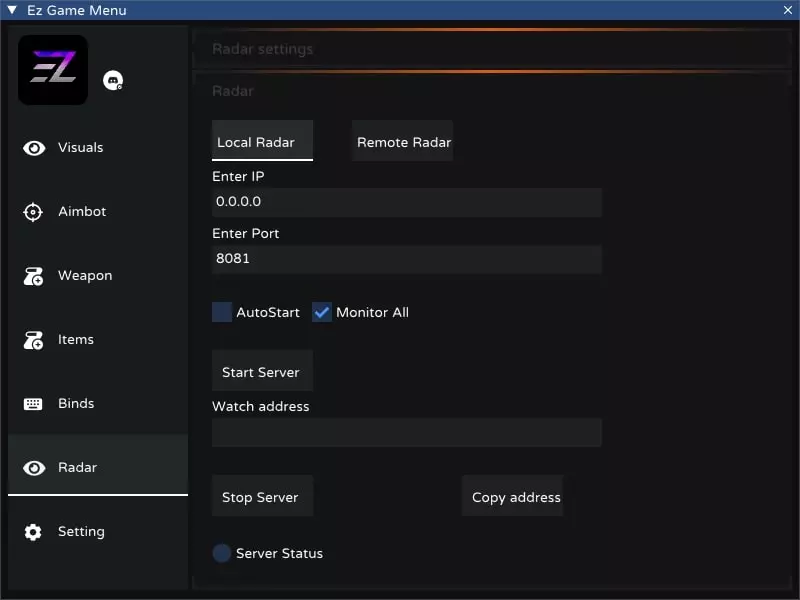Image resolution: width=800 pixels, height=600 pixels.
Task: Click the AutoStart label text
Action: [268, 312]
